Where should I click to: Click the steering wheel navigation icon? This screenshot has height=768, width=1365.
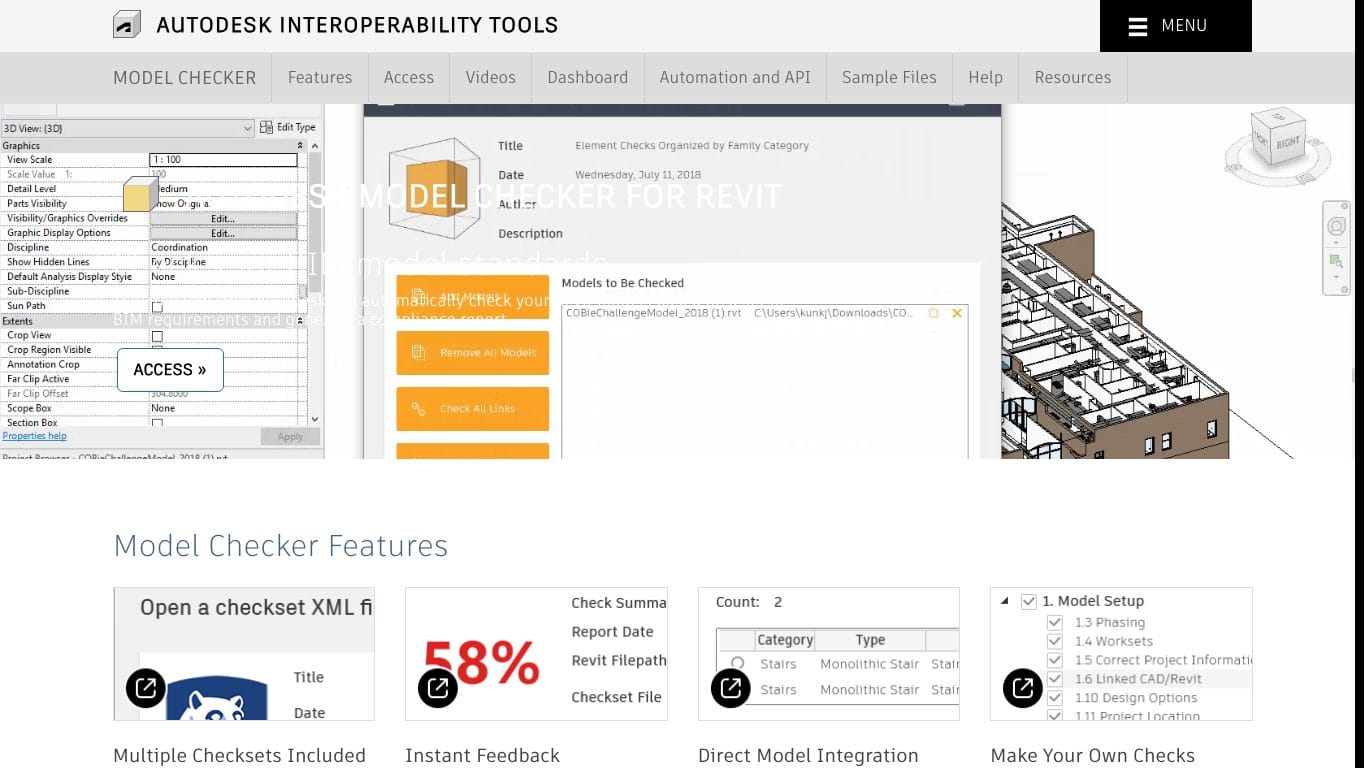pos(1337,227)
